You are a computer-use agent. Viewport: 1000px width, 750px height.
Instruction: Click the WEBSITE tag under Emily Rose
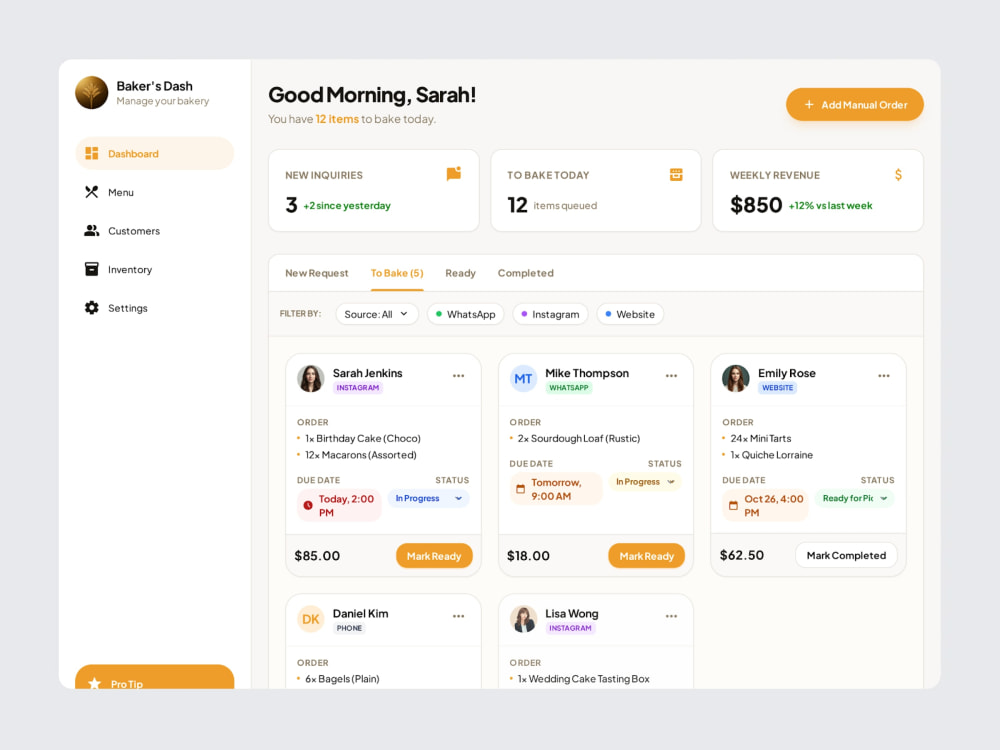(777, 388)
